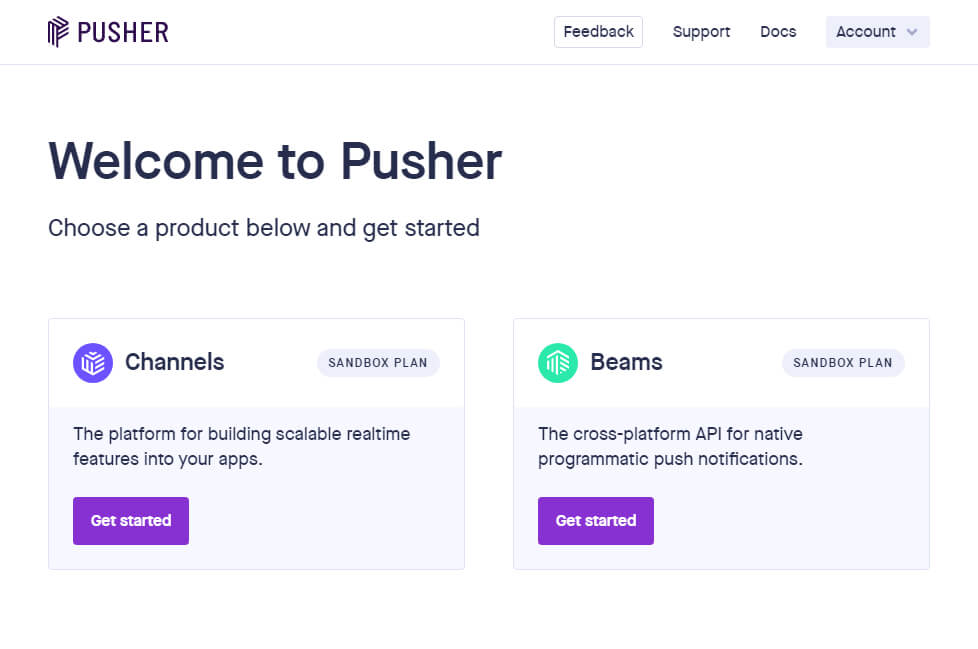978x649 pixels.
Task: Click the Channels realtime features description
Action: 241,447
